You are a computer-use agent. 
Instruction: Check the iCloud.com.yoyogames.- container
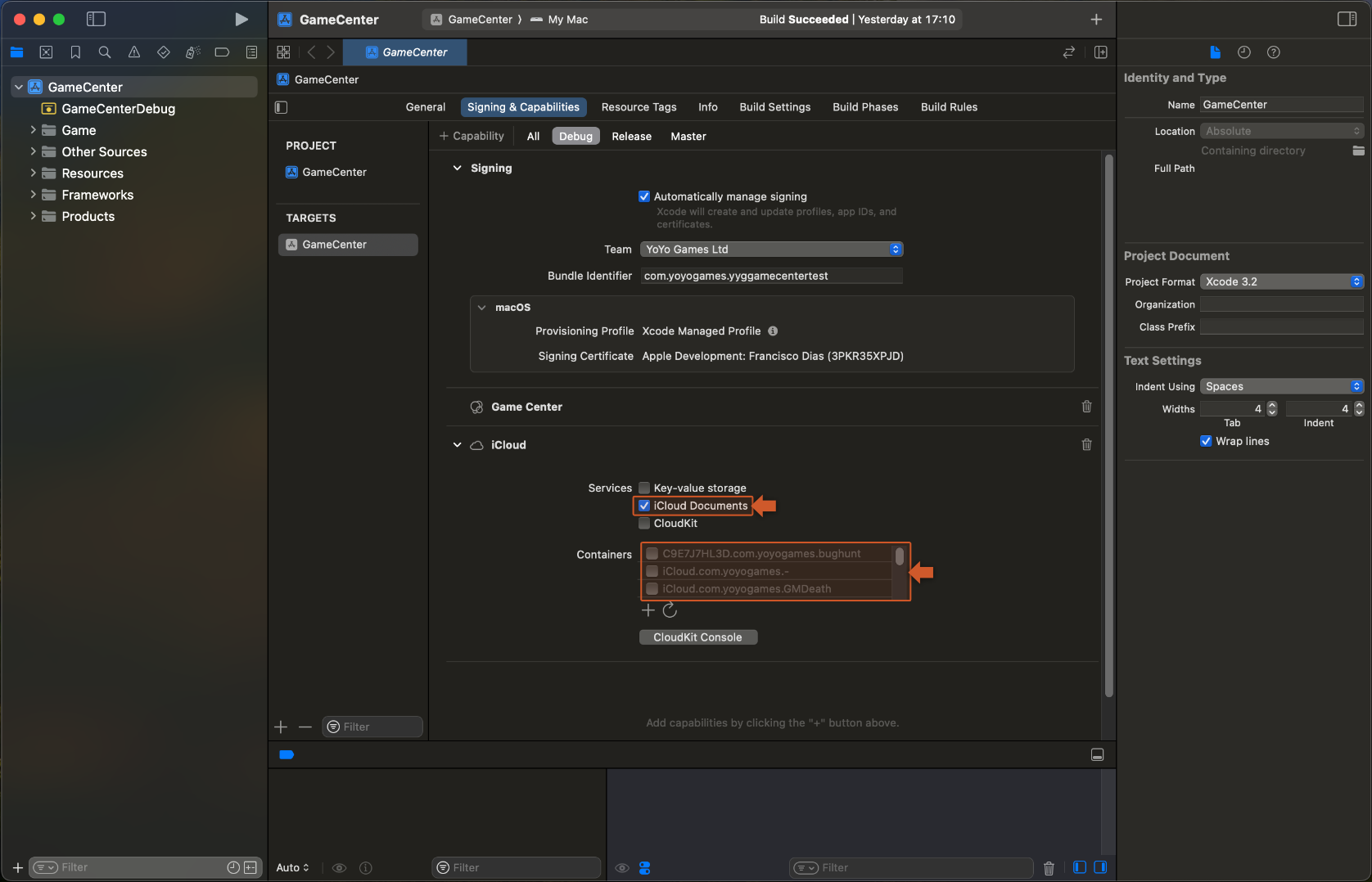point(652,571)
